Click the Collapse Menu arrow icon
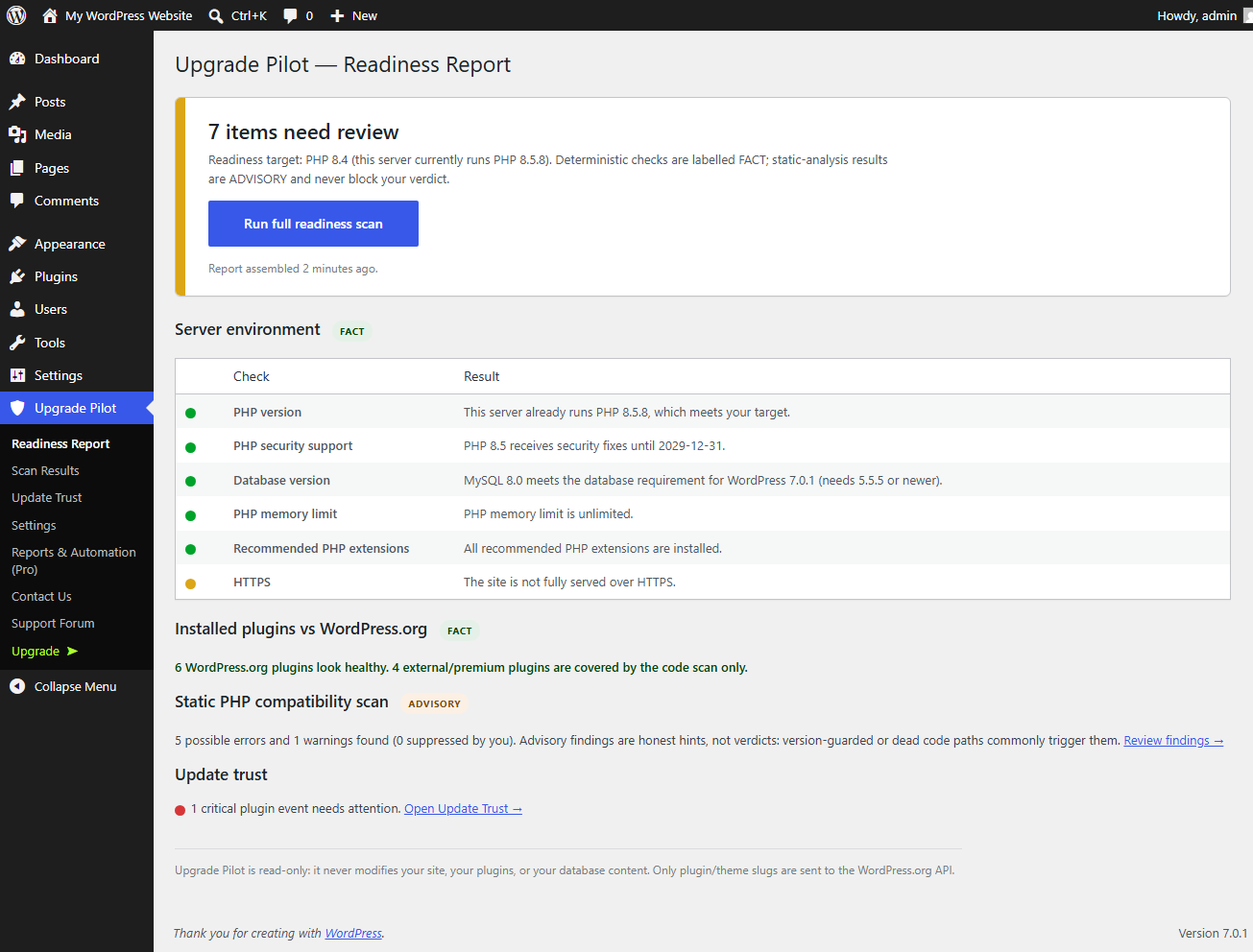Screen dimensions: 1253x952 click(17, 686)
